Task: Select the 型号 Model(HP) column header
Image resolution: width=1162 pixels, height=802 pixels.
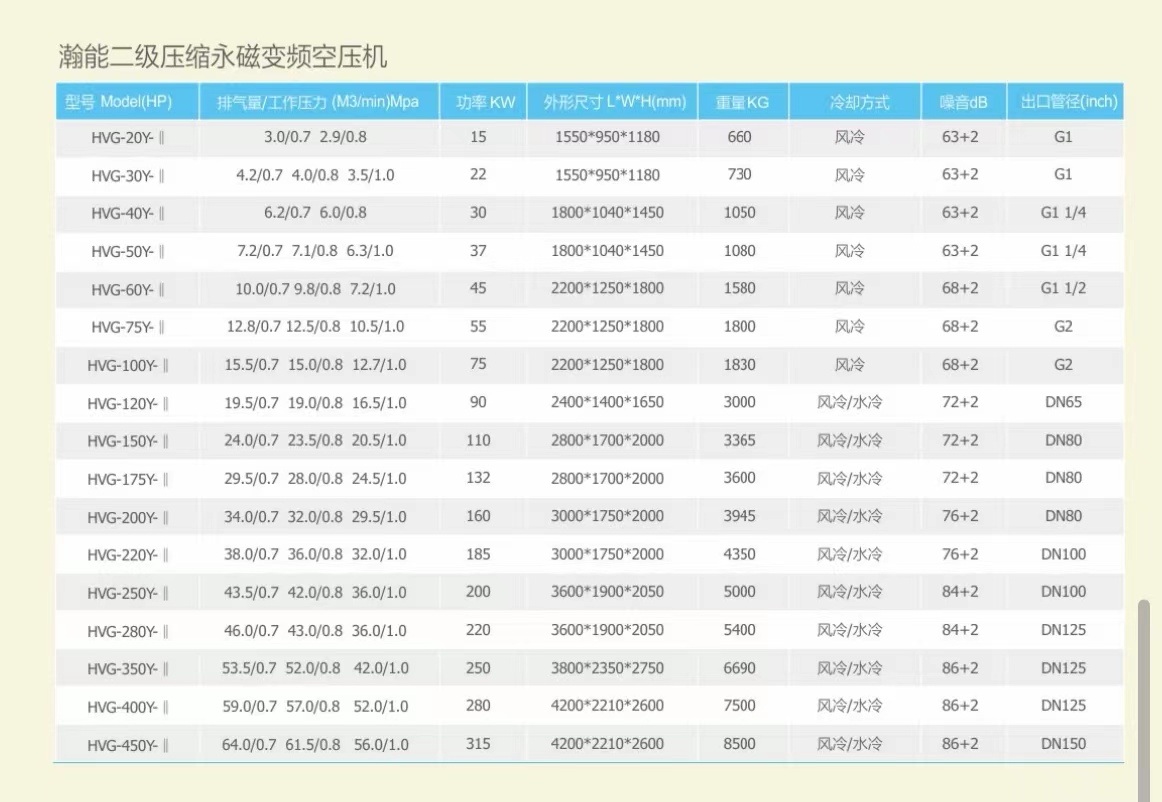Action: (126, 102)
